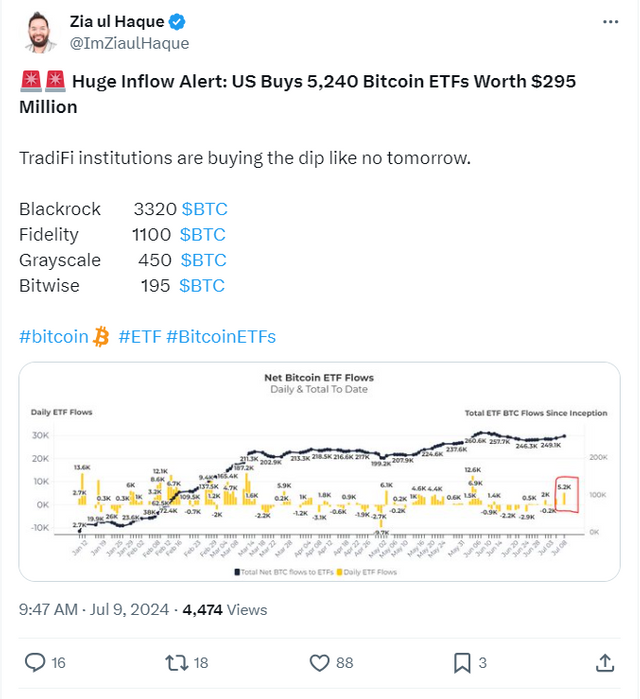This screenshot has width=640, height=699.
Task: Click the reply comment icon
Action: (35, 662)
